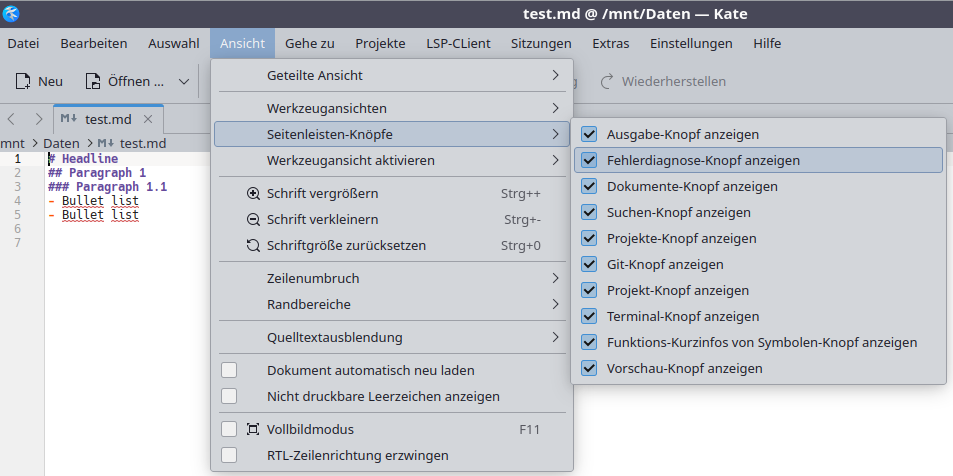This screenshot has height=476, width=953.
Task: Click the Vollbildmodus fullscreen icon
Action: (x=253, y=429)
